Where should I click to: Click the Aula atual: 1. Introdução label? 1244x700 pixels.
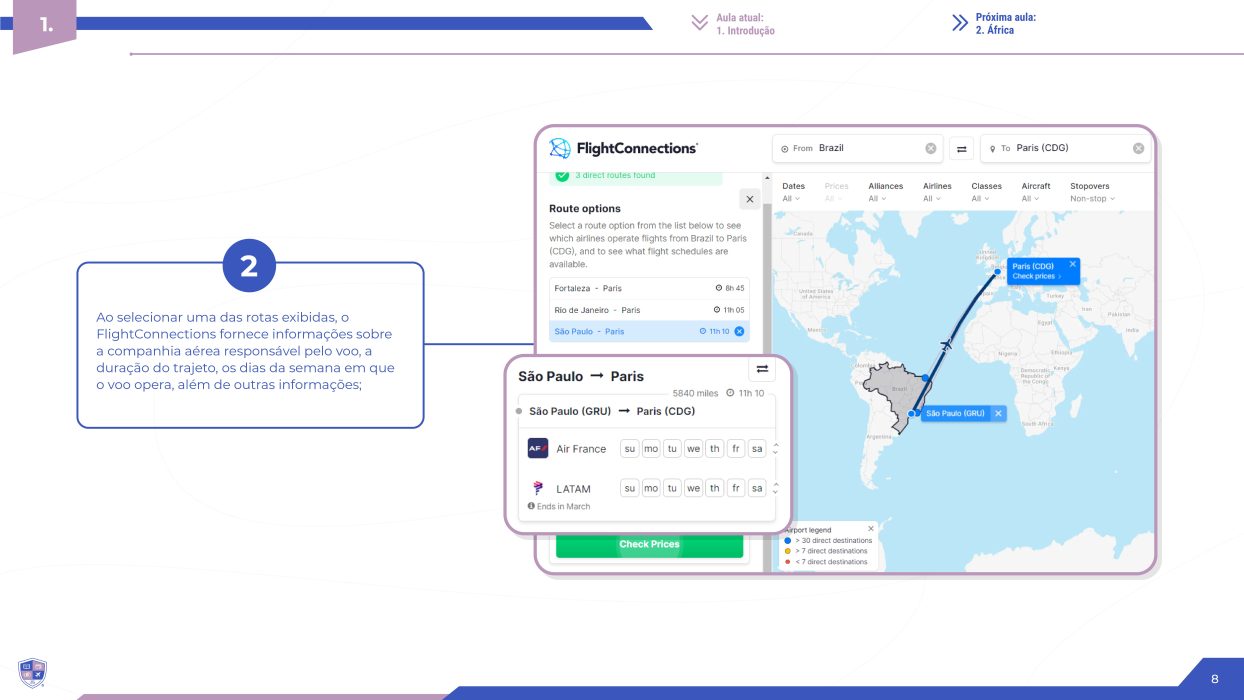[x=745, y=24]
